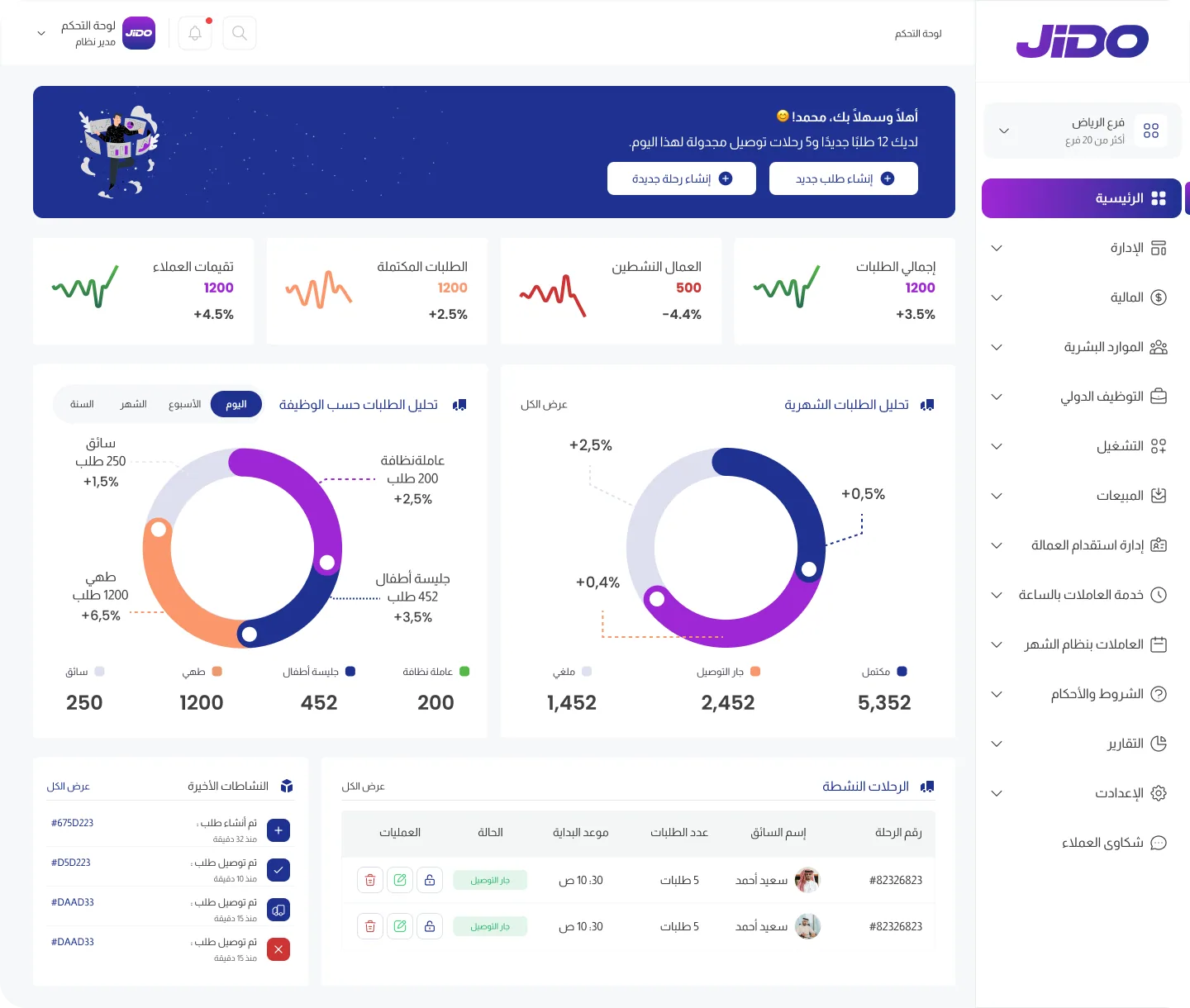Click the إنشاء رحلة جديدة button
Image resolution: width=1190 pixels, height=1008 pixels.
click(x=682, y=178)
